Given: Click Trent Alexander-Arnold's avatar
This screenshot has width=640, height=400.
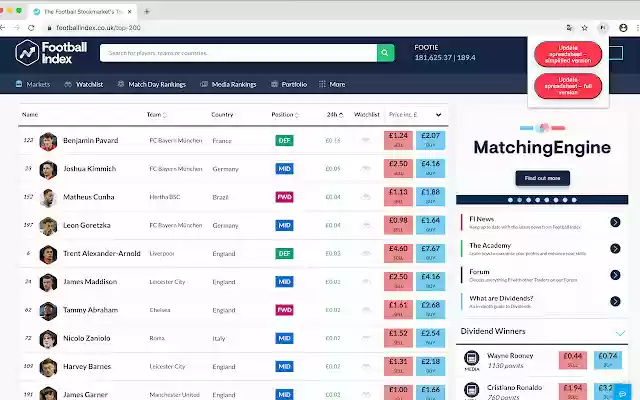Looking at the screenshot, I should (48, 254).
